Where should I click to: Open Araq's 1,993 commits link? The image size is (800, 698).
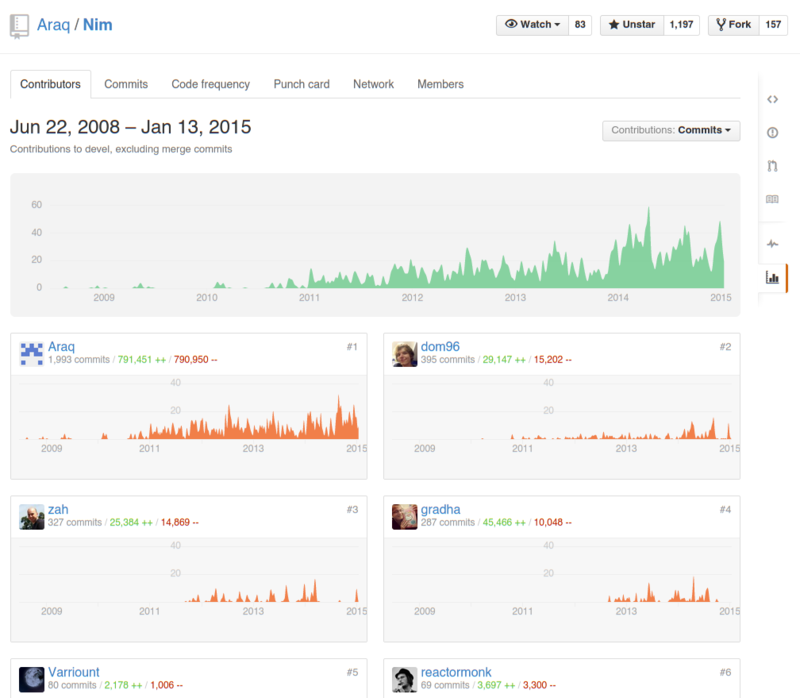[79, 360]
